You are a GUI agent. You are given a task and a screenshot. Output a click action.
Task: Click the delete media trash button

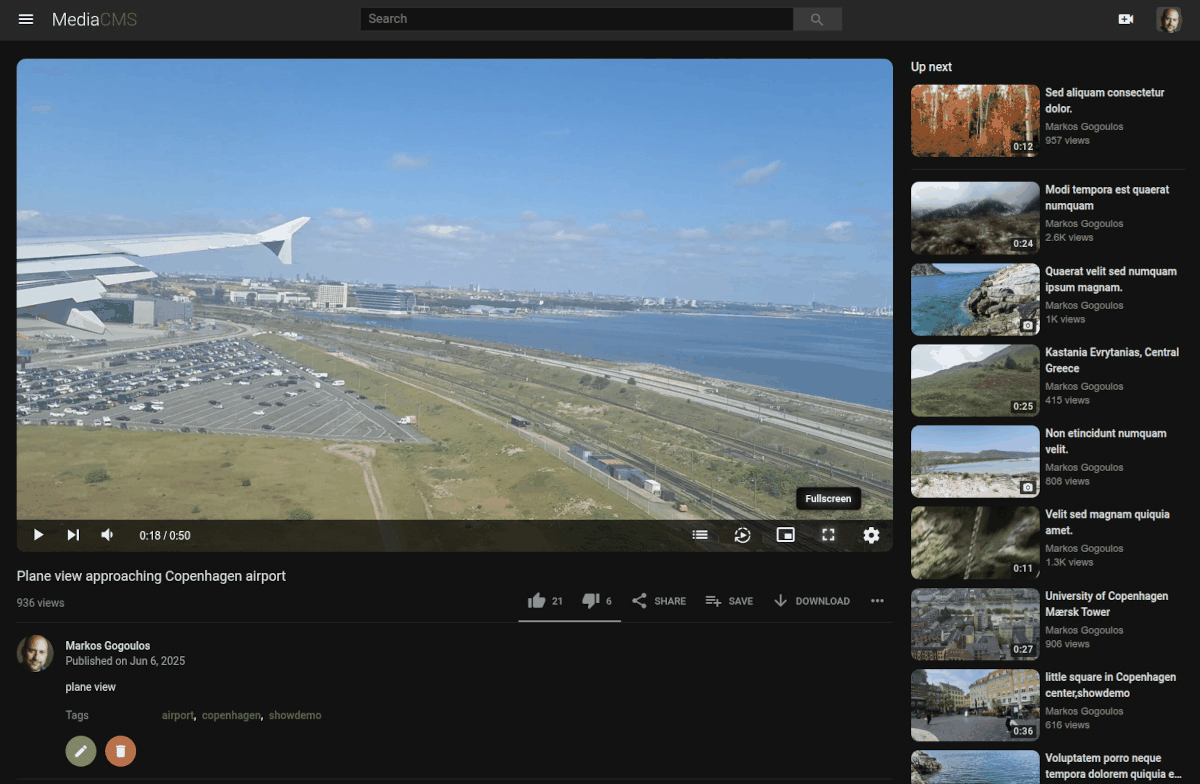click(x=120, y=750)
